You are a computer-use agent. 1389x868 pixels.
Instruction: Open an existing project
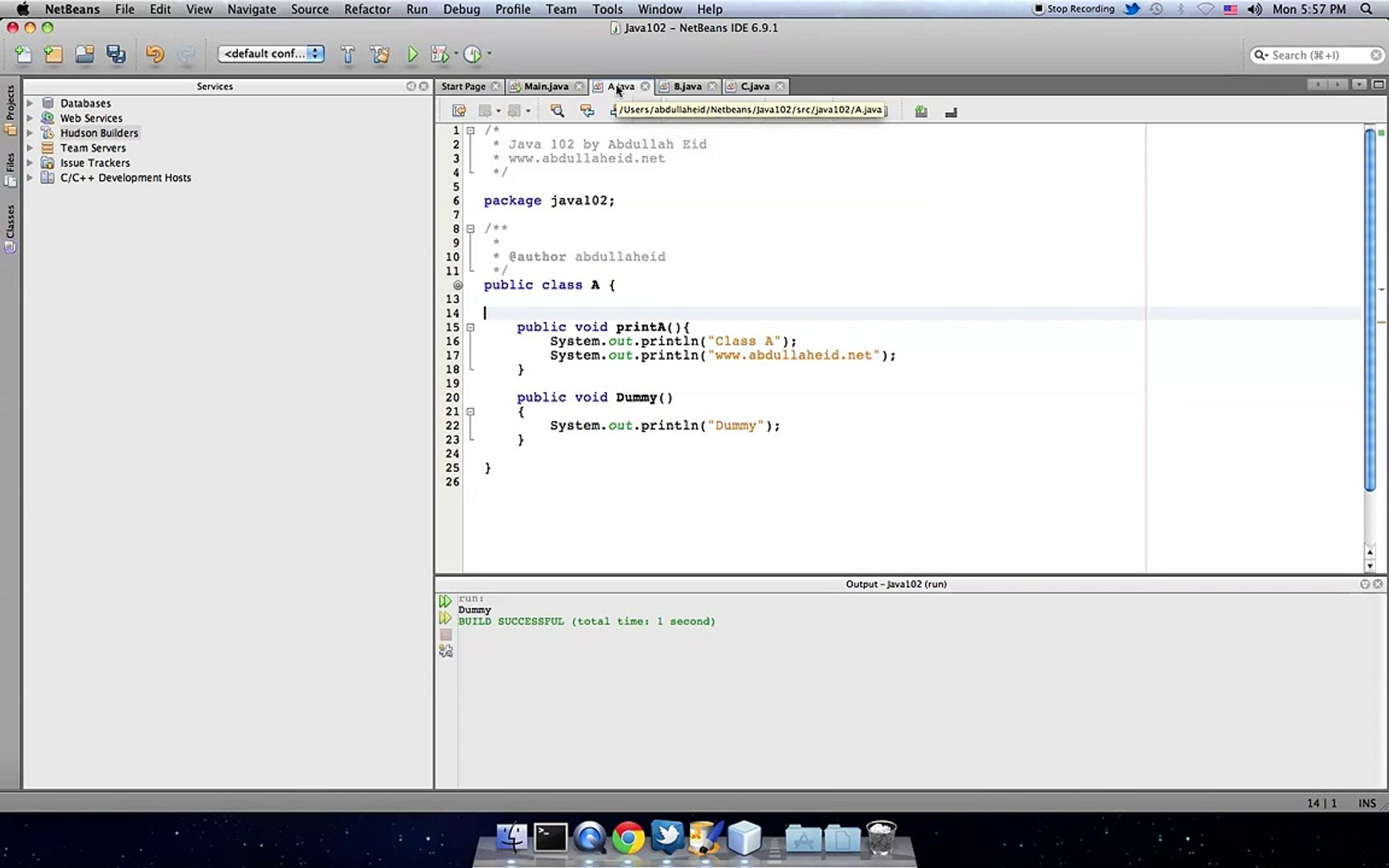pyautogui.click(x=84, y=54)
